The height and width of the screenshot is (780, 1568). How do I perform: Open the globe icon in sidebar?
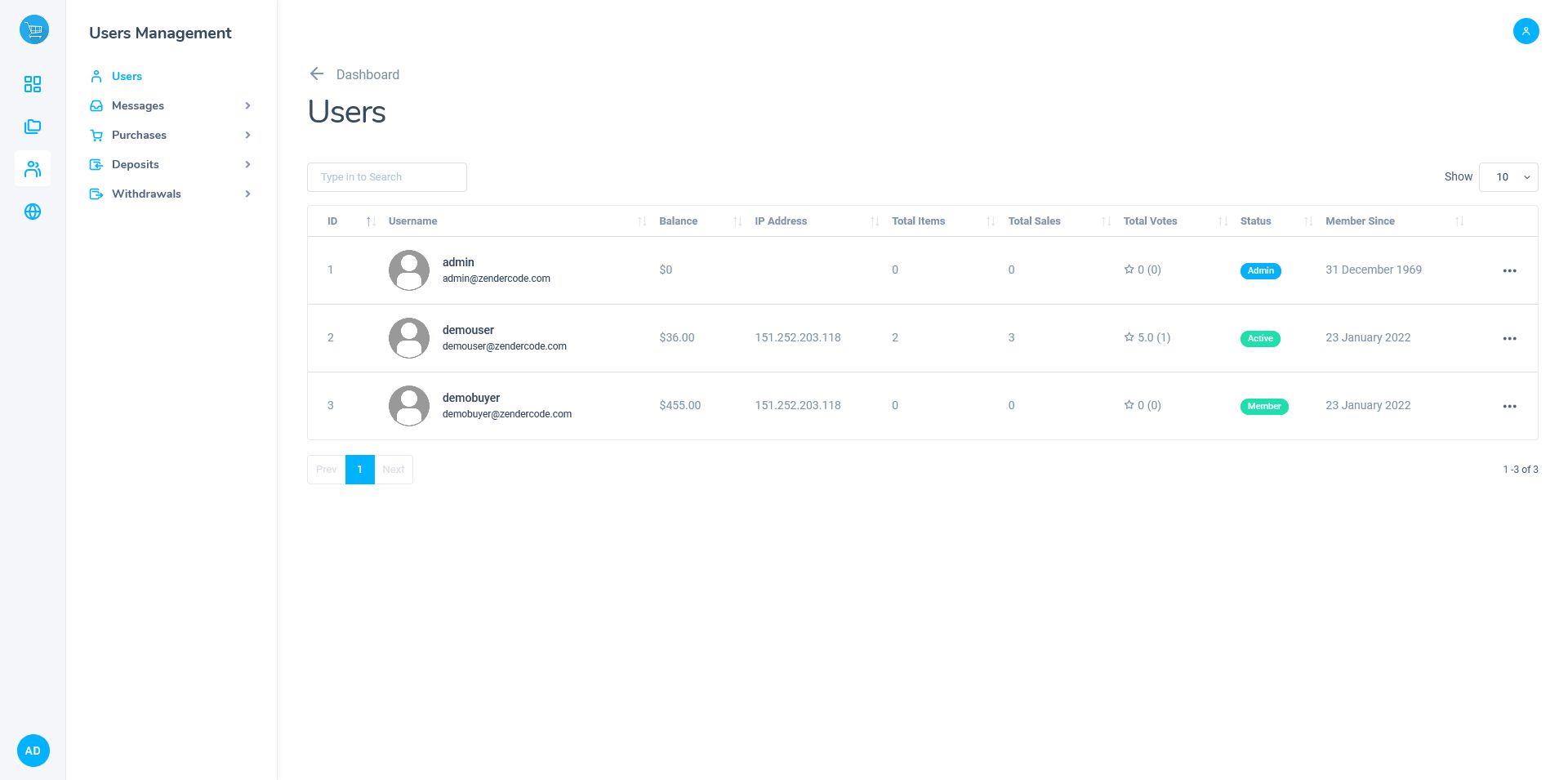pos(33,212)
